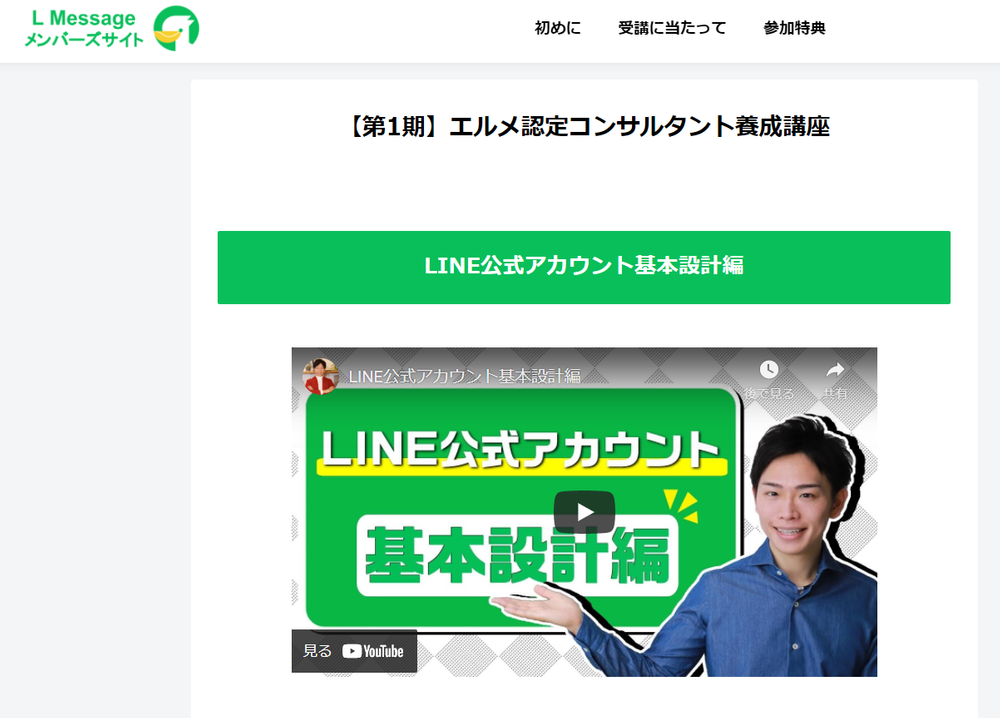Click the 共有 label under the share arrow
1000x718 pixels.
pos(835,393)
